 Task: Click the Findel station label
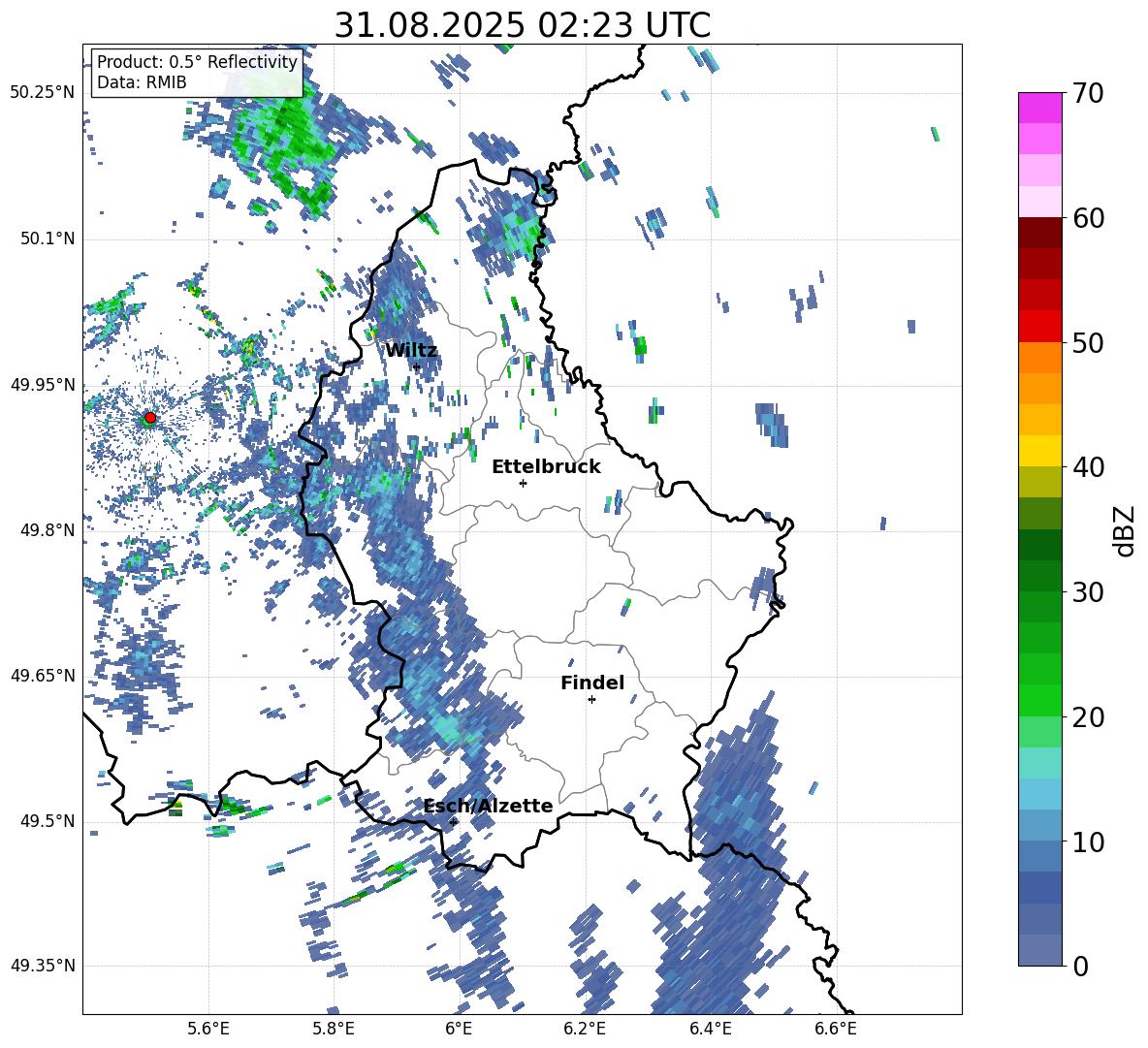[592, 683]
